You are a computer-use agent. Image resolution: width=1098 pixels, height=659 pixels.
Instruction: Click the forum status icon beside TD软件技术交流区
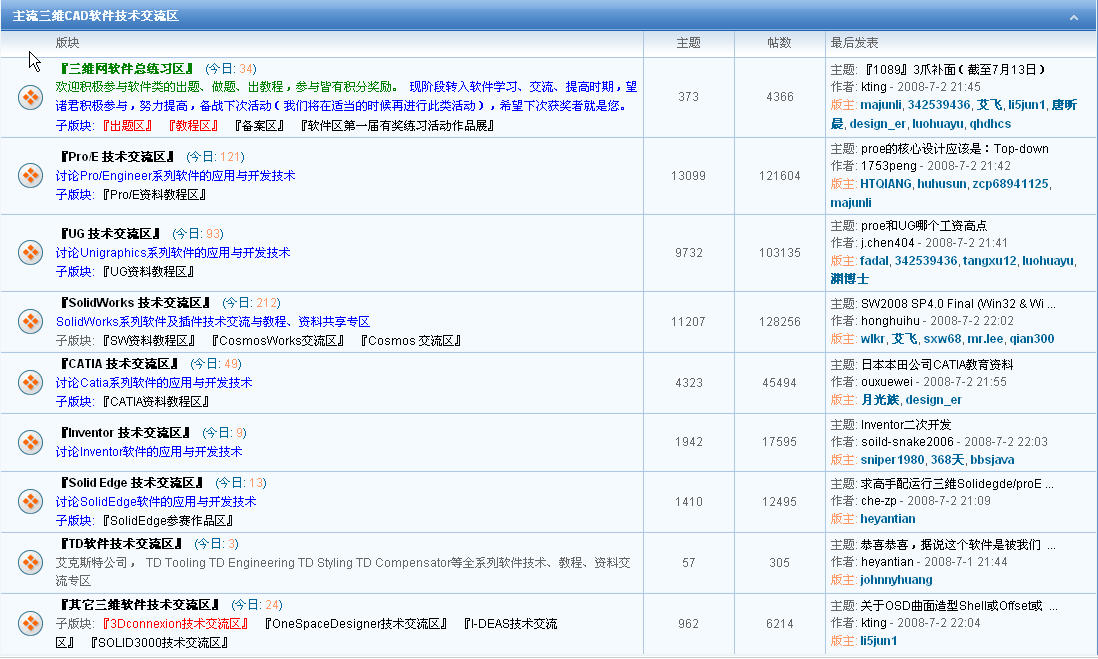(x=30, y=562)
